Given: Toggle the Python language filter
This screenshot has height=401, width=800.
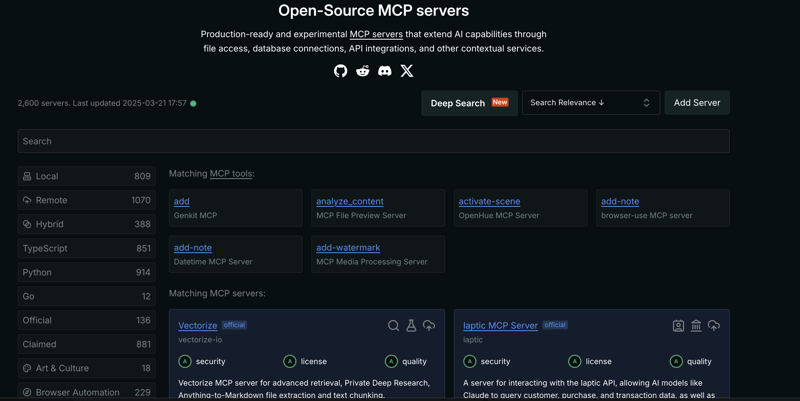Looking at the screenshot, I should click(86, 272).
